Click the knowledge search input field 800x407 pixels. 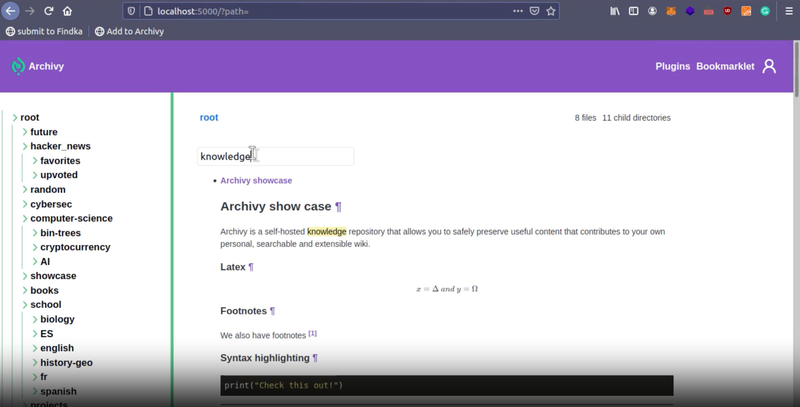click(300, 156)
